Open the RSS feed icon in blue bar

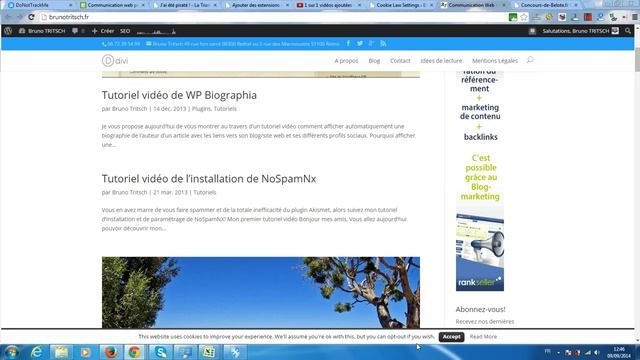[x=383, y=43]
